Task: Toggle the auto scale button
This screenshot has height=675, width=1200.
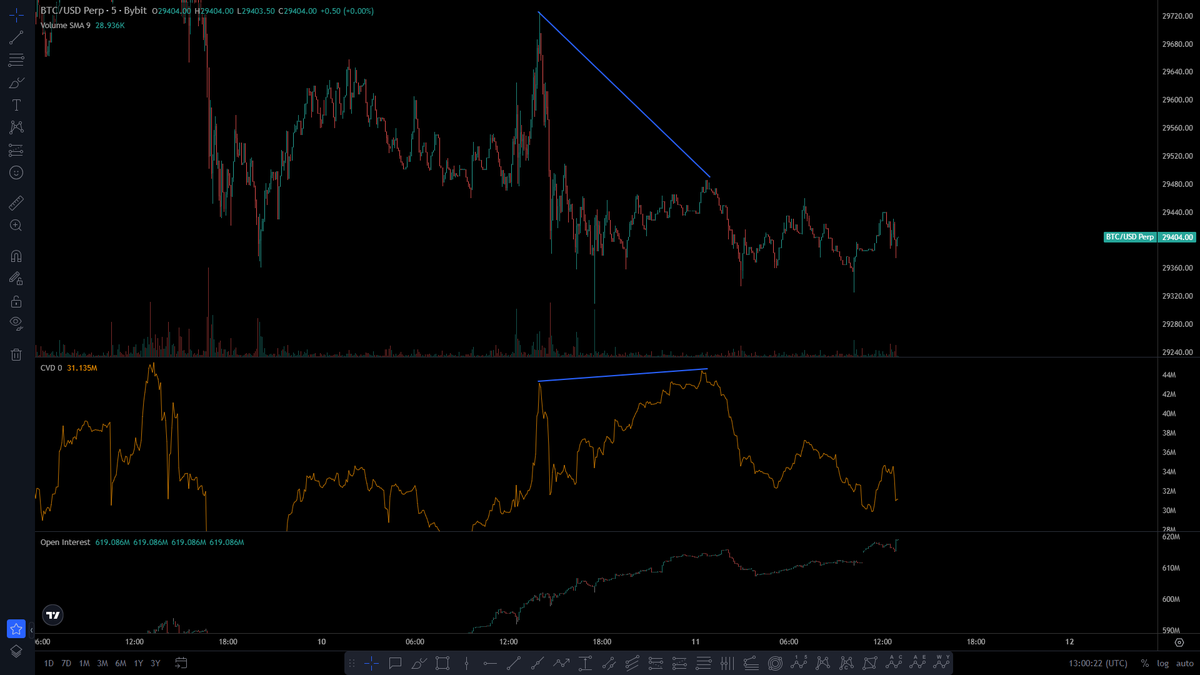Action: tap(1184, 664)
